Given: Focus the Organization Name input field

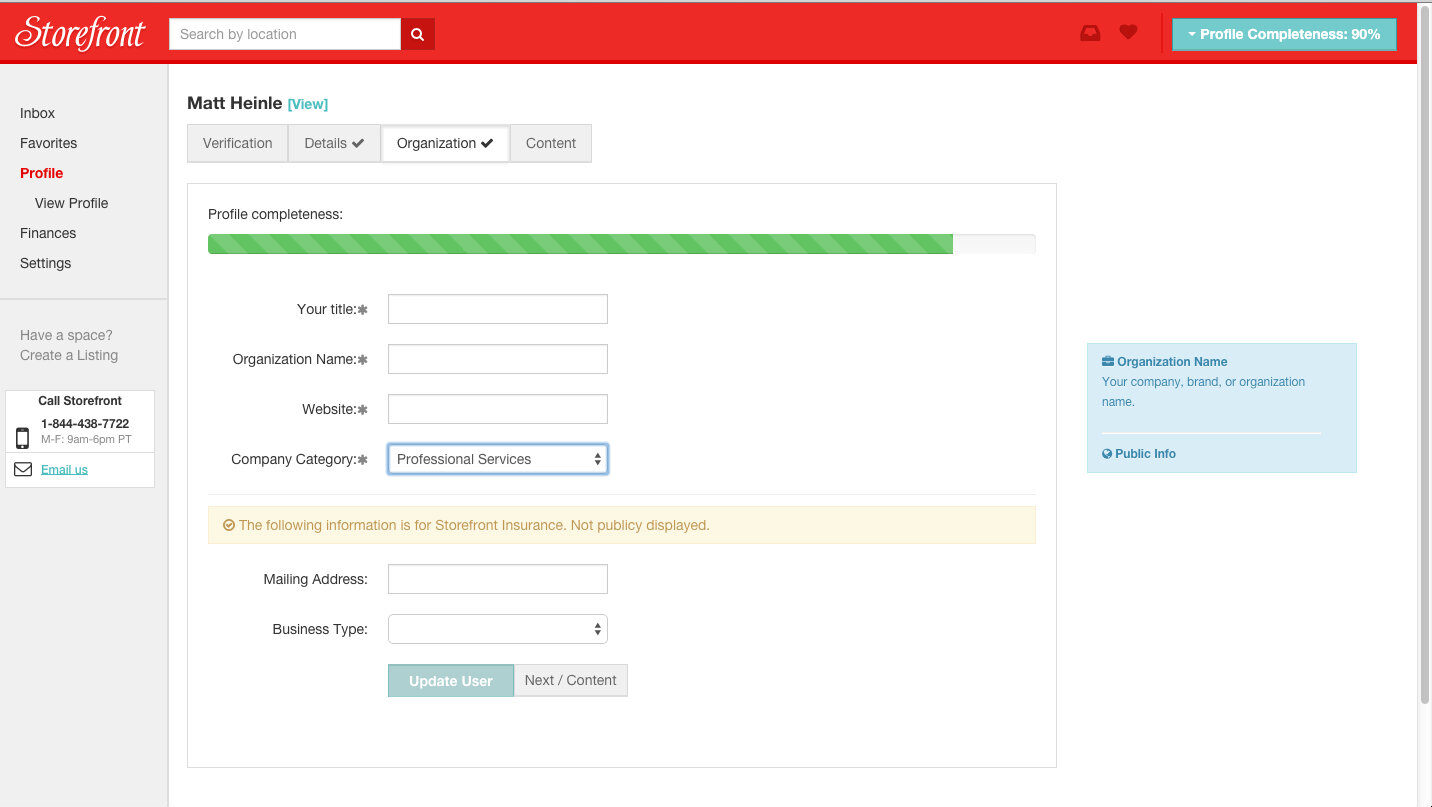Looking at the screenshot, I should (497, 359).
